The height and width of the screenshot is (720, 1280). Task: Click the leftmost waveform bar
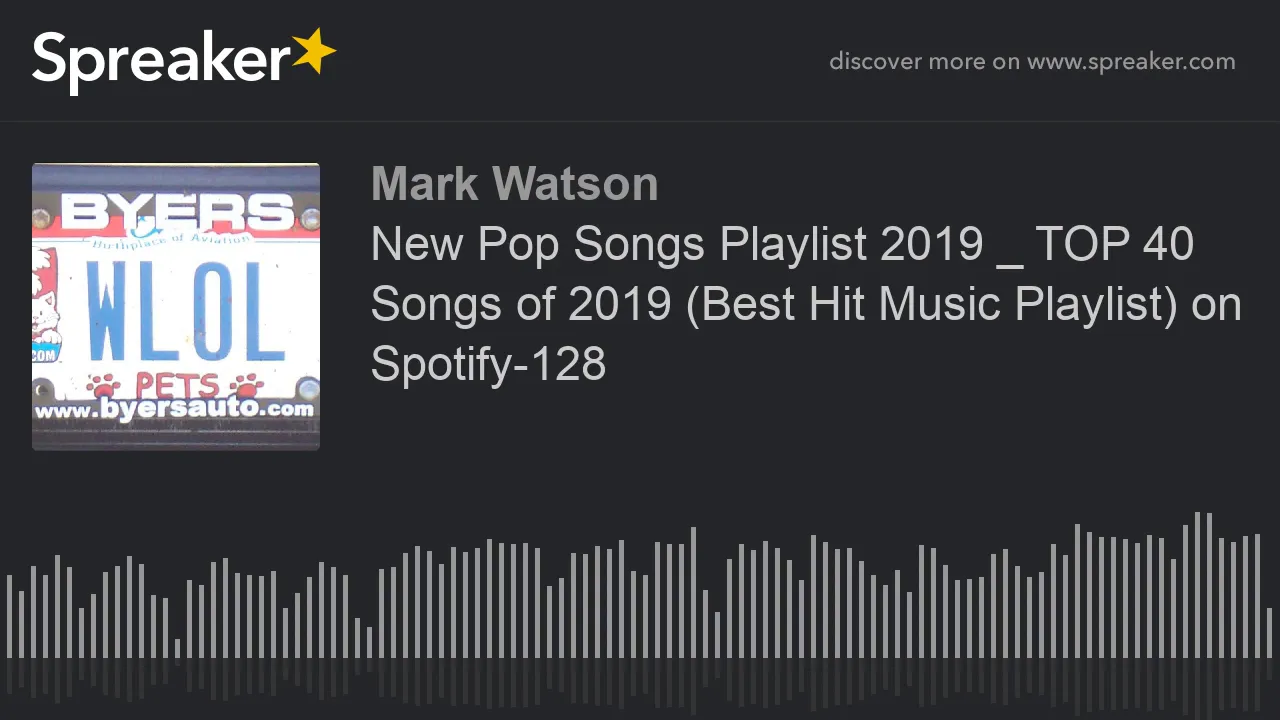[9, 616]
